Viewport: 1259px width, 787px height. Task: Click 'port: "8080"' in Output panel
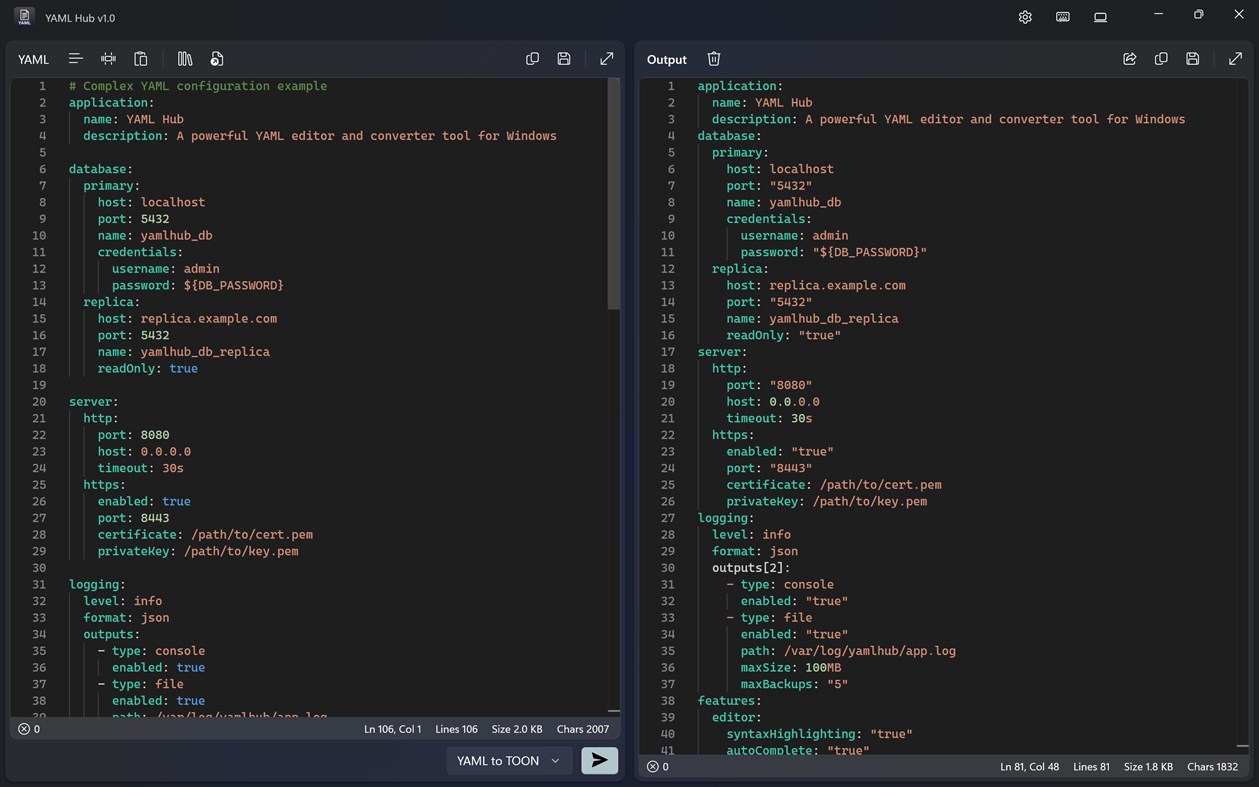[769, 385]
